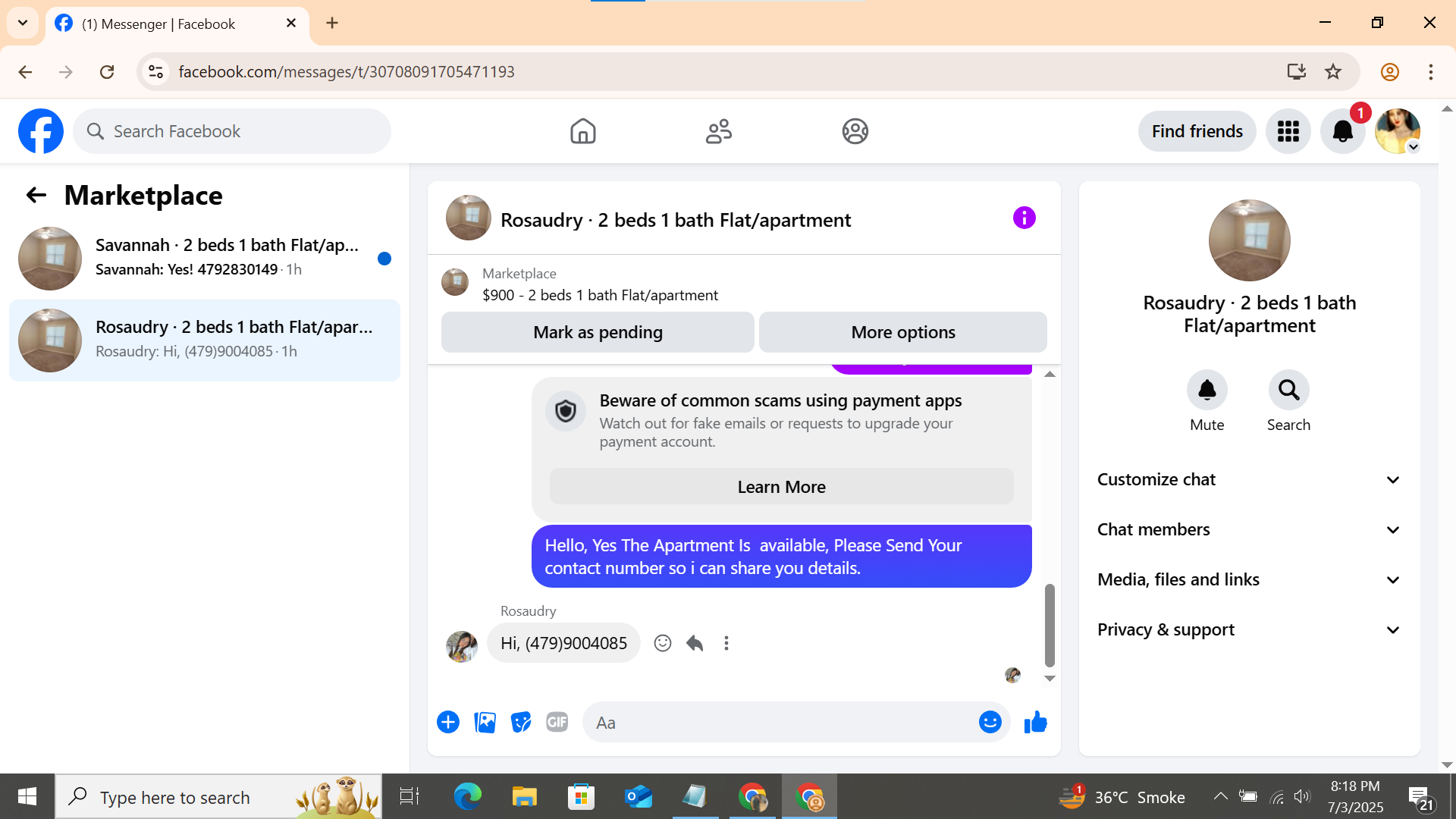Click the thumbs-up like send icon
The width and height of the screenshot is (1456, 819).
tap(1035, 723)
